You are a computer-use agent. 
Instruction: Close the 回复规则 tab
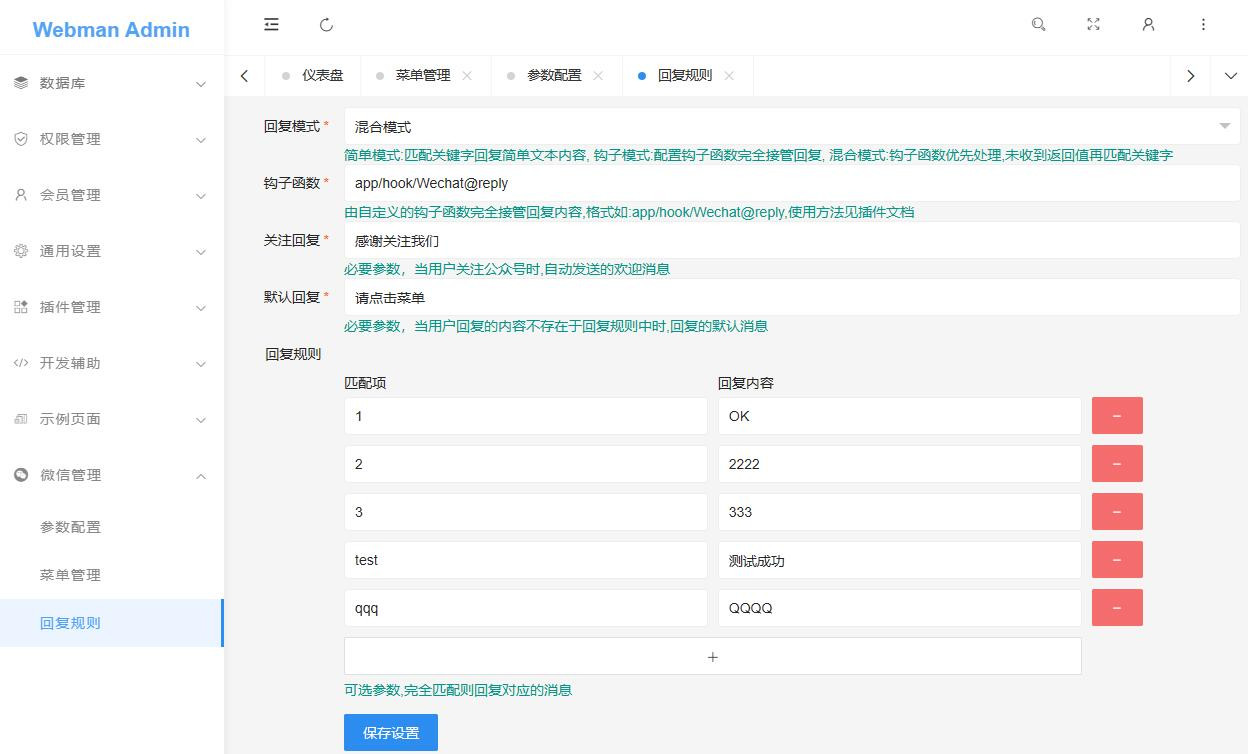click(x=729, y=76)
